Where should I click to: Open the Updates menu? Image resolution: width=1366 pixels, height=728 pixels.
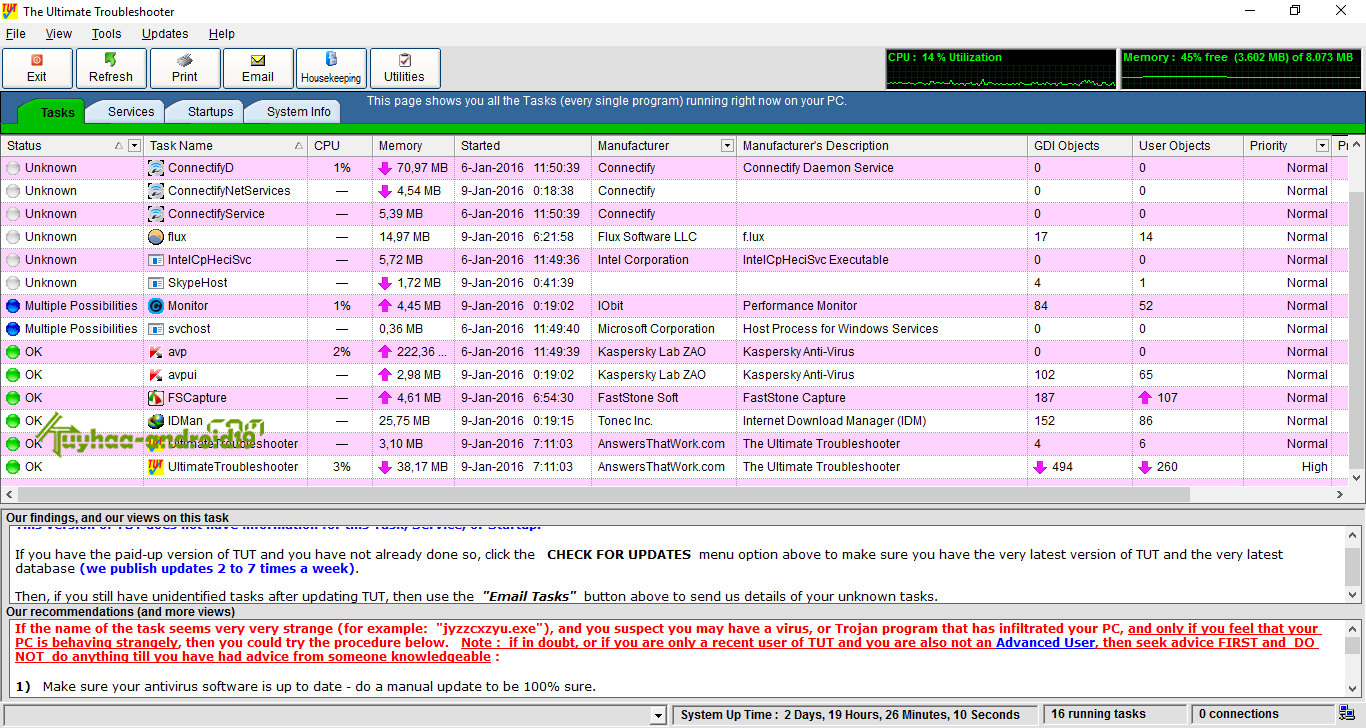click(x=165, y=34)
